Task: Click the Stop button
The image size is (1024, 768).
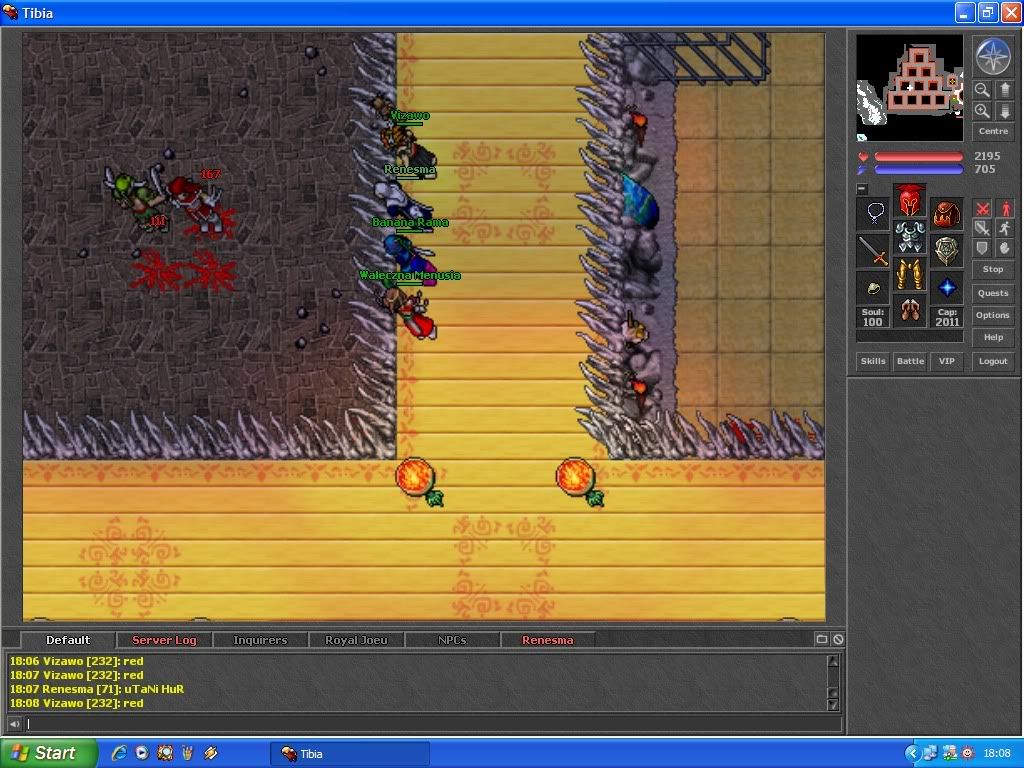Action: tap(993, 269)
